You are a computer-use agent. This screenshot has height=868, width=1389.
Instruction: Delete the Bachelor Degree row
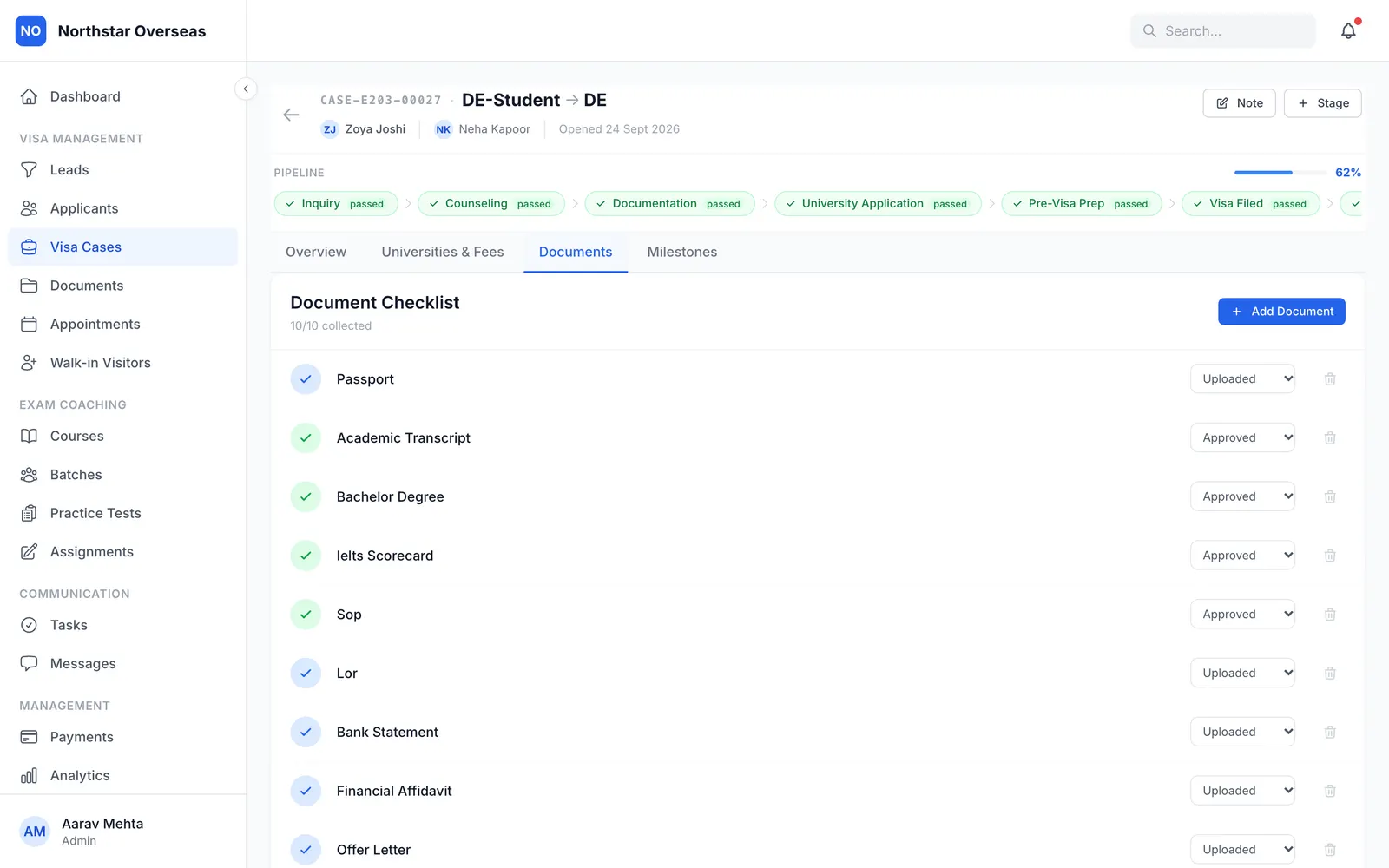[x=1330, y=496]
